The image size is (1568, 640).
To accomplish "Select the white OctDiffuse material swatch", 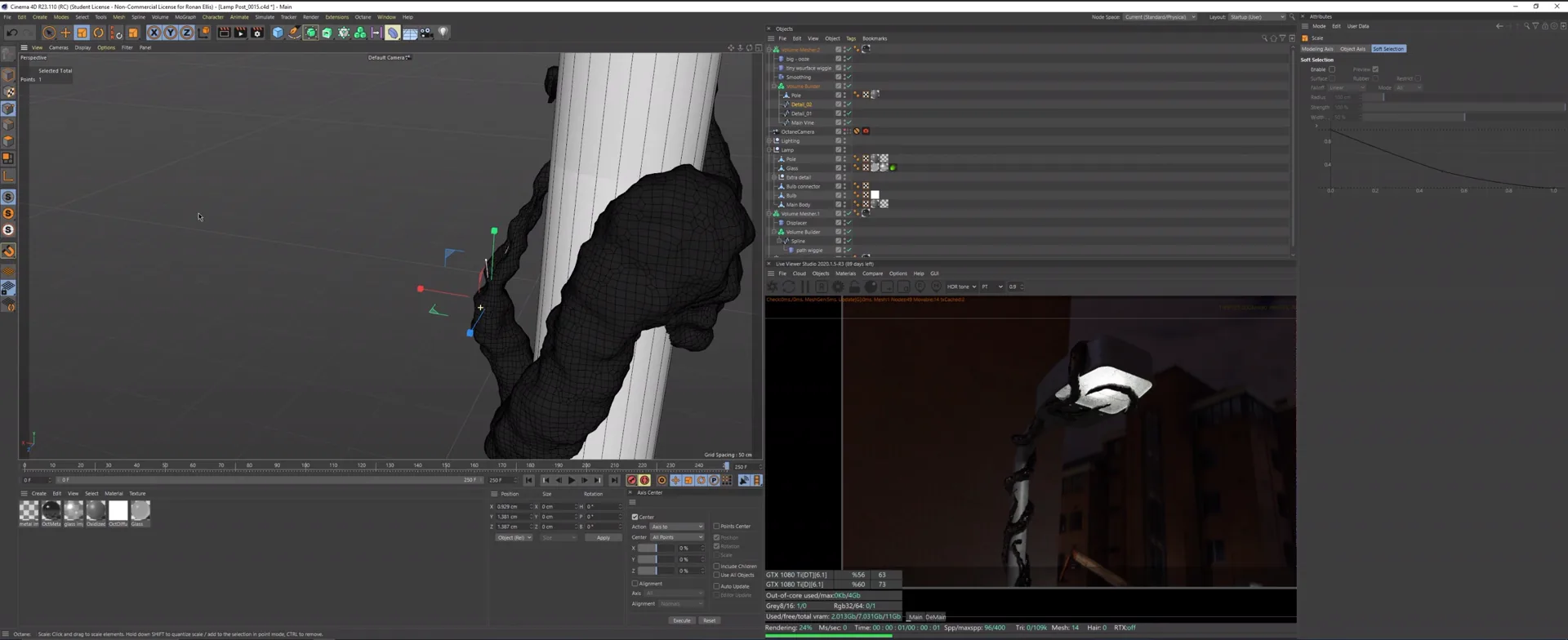I will 118,510.
